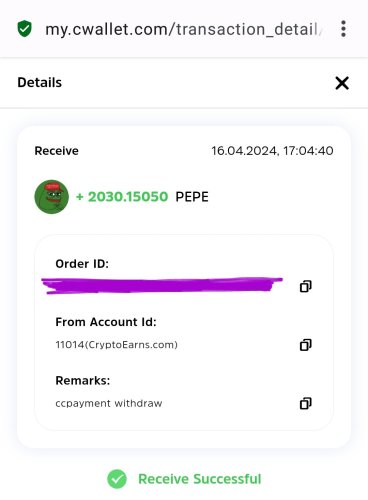Image resolution: width=368 pixels, height=500 pixels.
Task: Select the Details header title
Action: click(x=40, y=83)
